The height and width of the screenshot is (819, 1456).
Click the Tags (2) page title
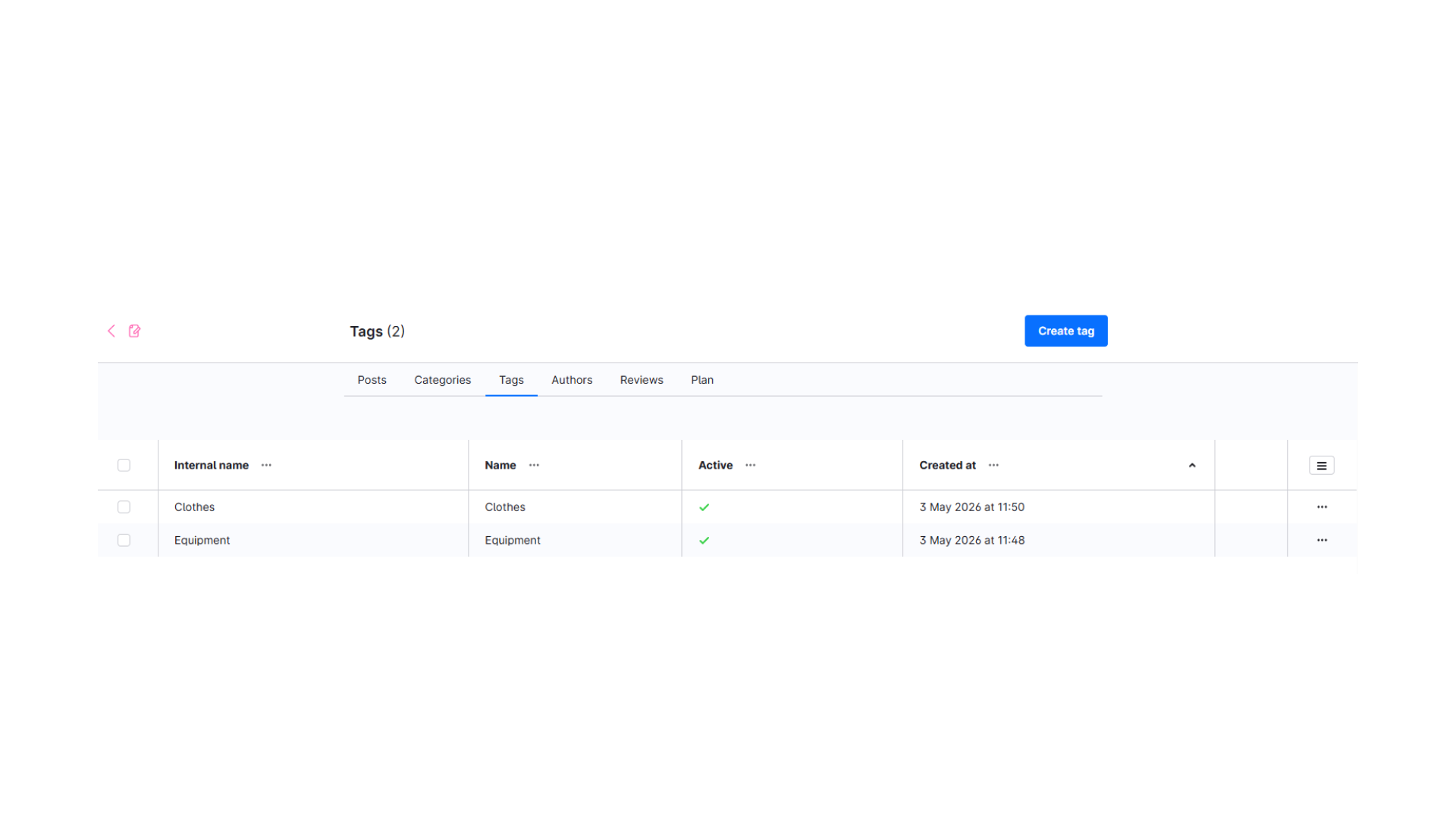[x=377, y=331]
